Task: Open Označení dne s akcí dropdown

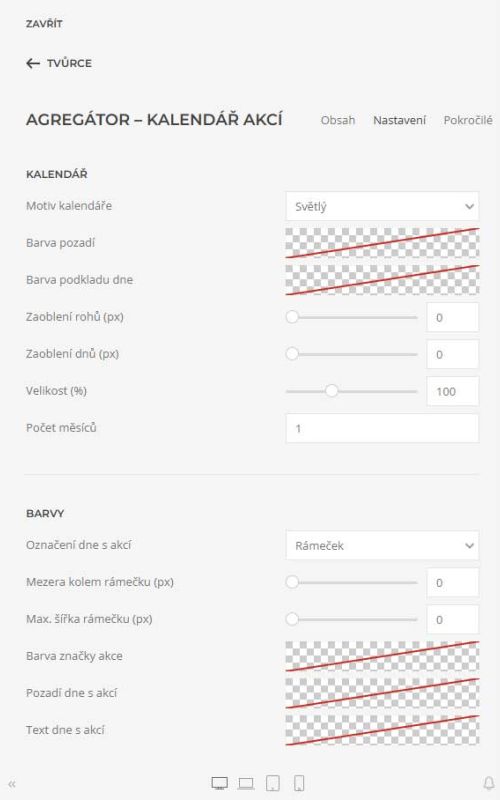Action: (382, 545)
